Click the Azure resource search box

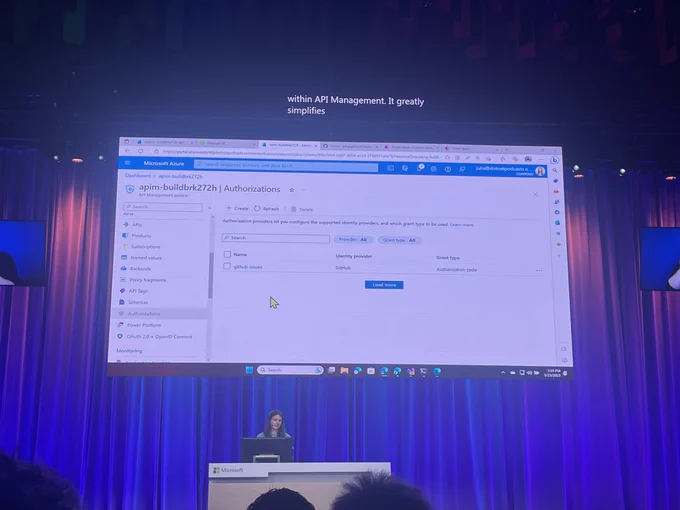pos(286,165)
